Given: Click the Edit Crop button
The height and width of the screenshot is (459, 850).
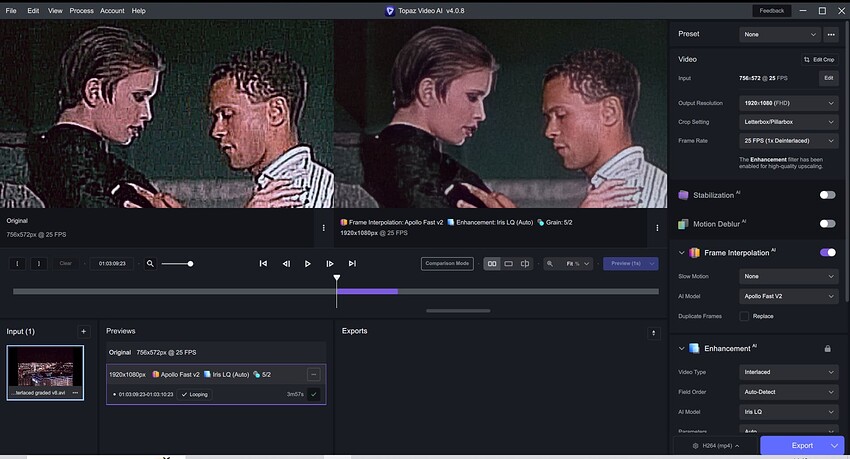Looking at the screenshot, I should click(x=819, y=60).
